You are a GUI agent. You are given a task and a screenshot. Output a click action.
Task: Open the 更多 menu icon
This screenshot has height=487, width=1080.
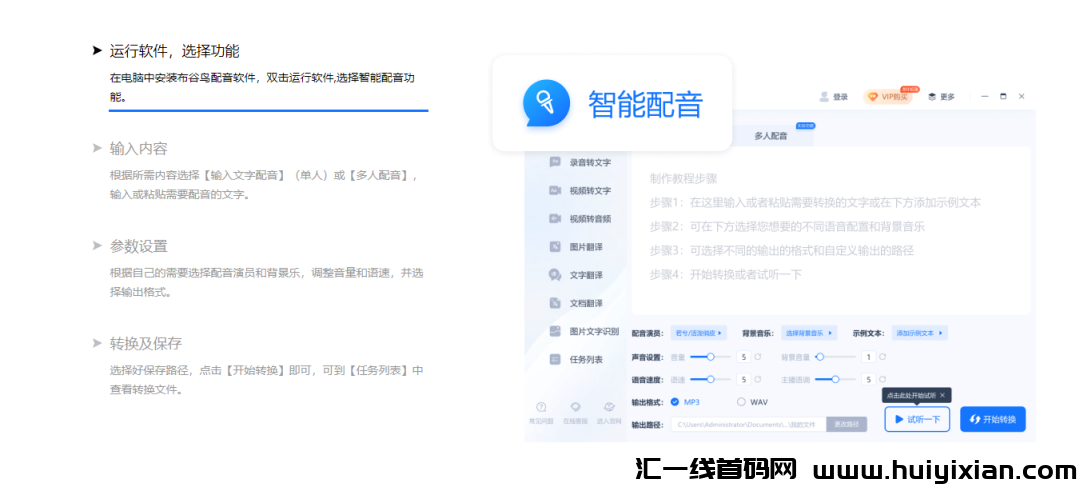tap(932, 97)
